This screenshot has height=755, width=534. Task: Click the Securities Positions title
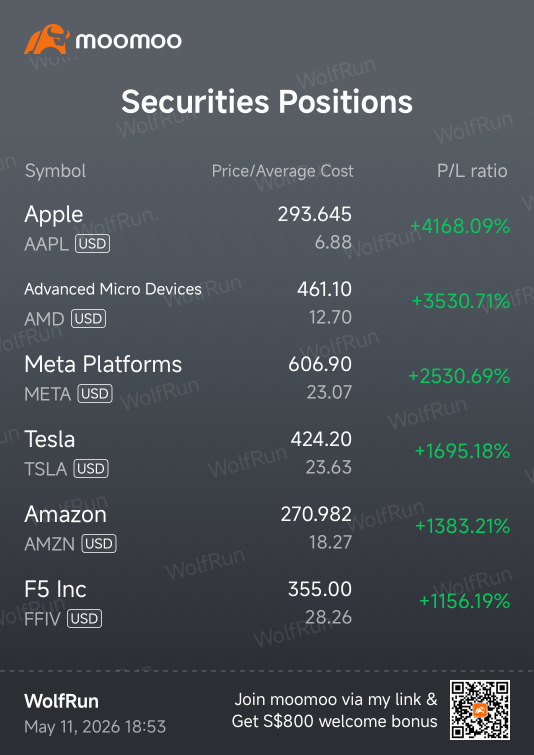(x=267, y=102)
